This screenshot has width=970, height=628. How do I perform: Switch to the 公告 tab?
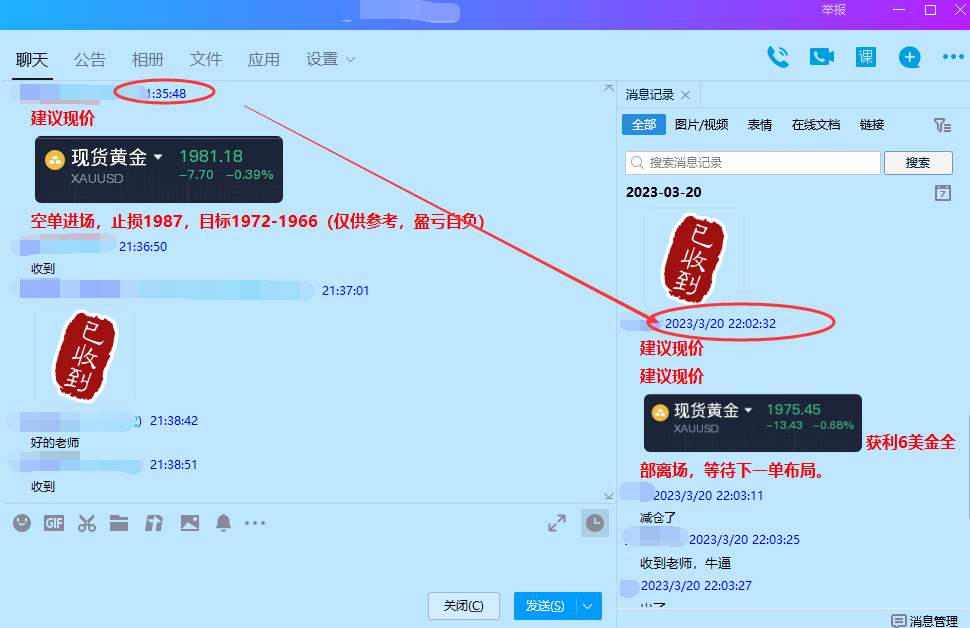click(90, 59)
